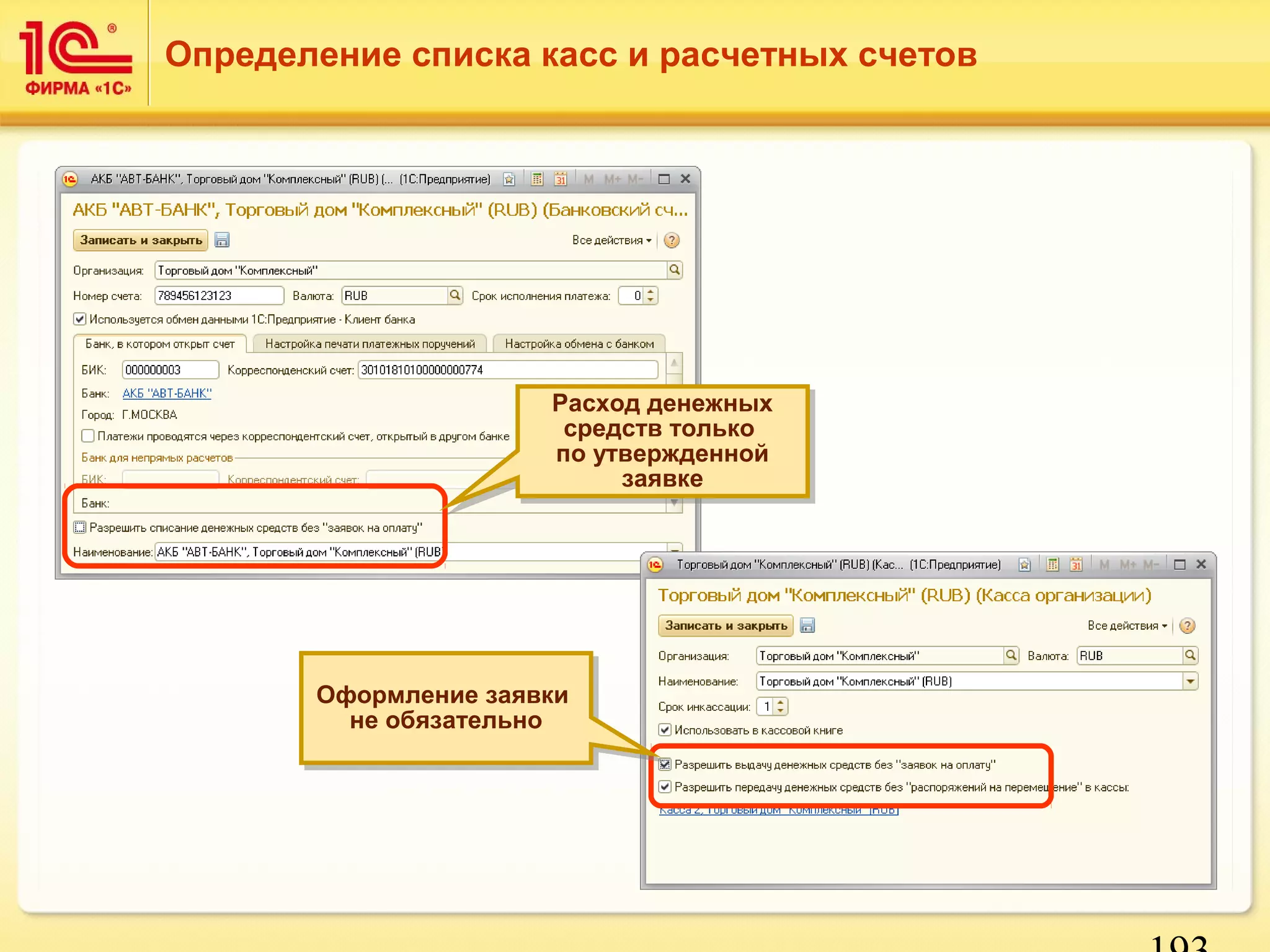Click 'Записать и закрыть' in cash desk window
Viewport: 1270px width, 952px height.
click(x=726, y=626)
